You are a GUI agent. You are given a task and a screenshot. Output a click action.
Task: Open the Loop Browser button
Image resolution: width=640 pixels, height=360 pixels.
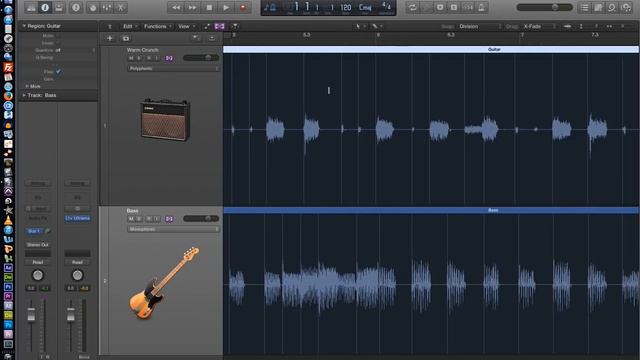pyautogui.click(x=612, y=7)
